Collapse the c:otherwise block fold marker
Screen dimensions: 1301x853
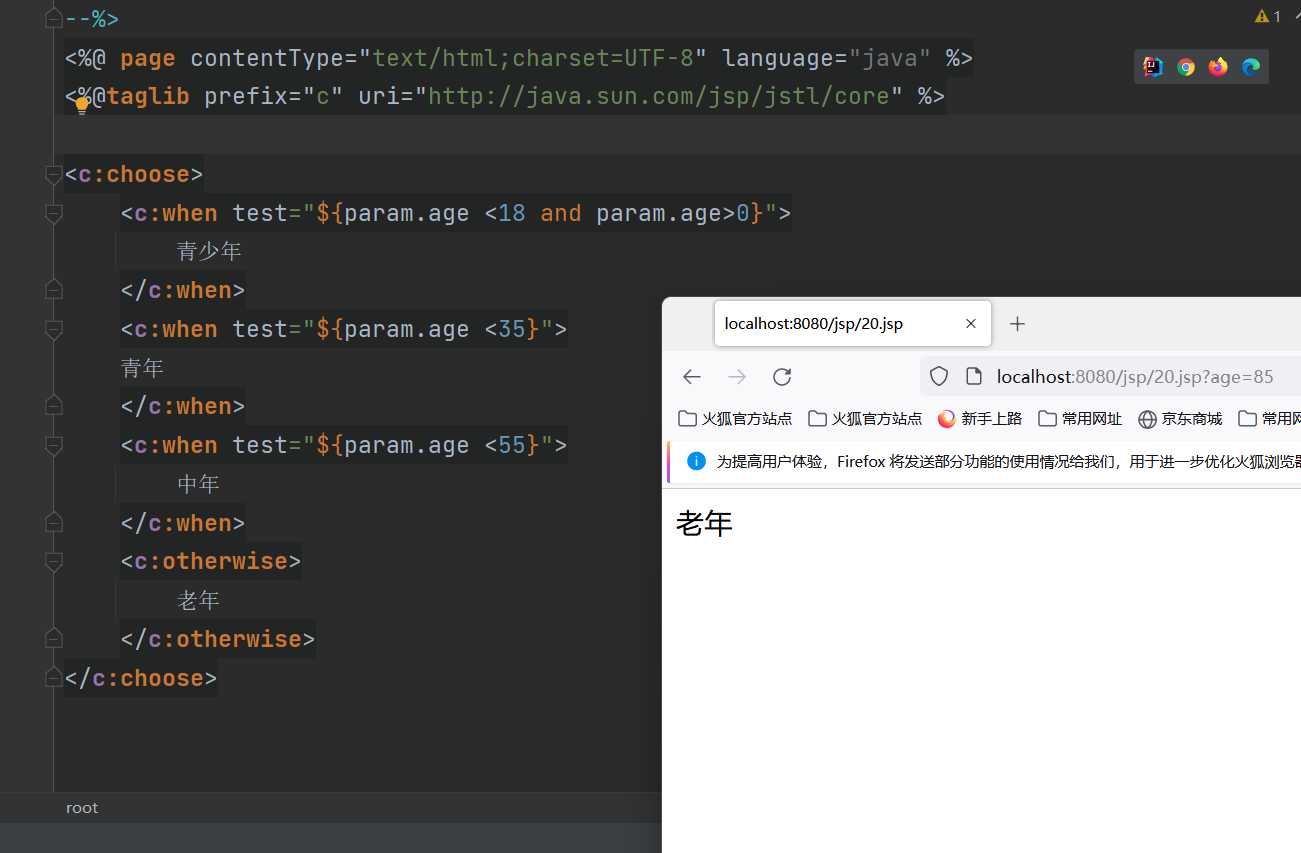click(53, 561)
